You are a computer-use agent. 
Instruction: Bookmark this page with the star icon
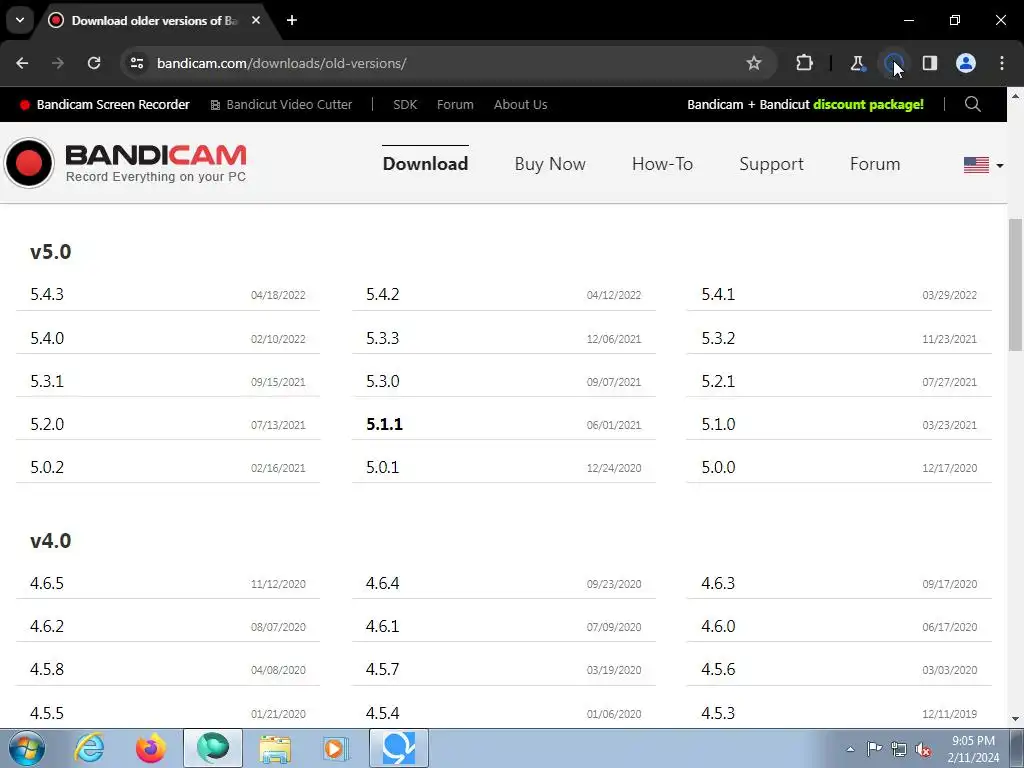tap(754, 63)
